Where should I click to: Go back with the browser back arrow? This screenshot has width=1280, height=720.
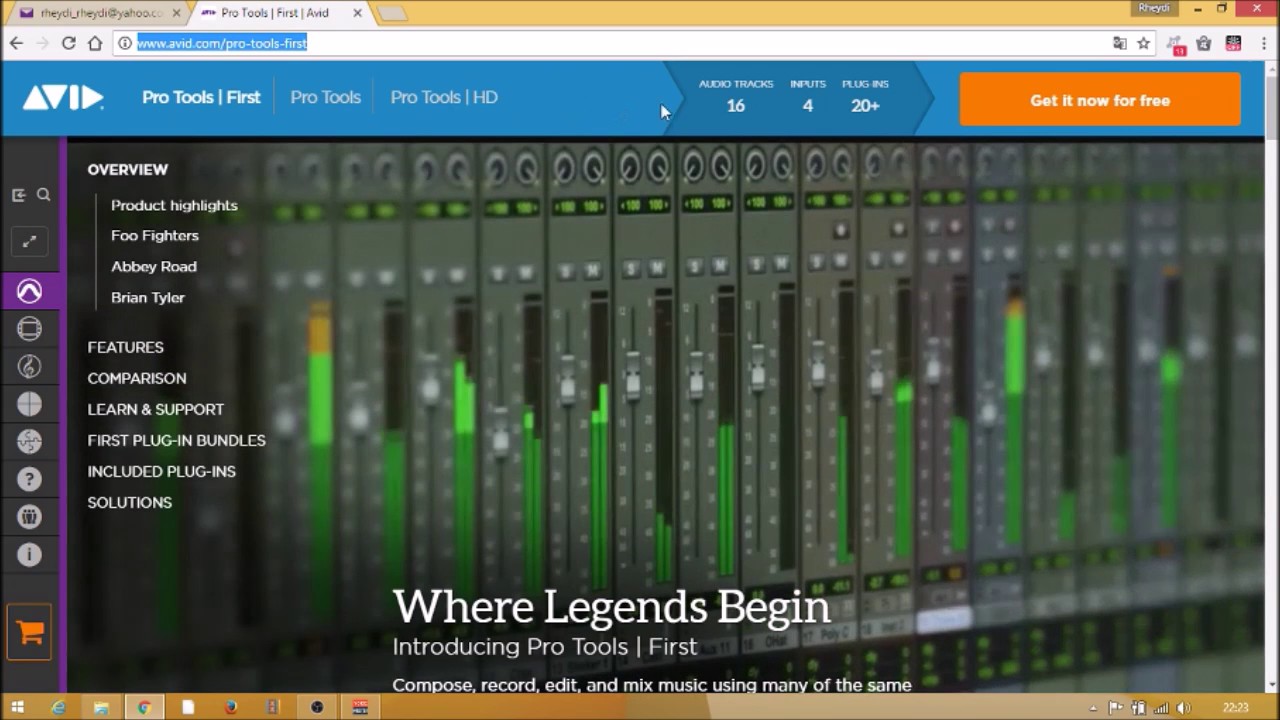[x=16, y=43]
